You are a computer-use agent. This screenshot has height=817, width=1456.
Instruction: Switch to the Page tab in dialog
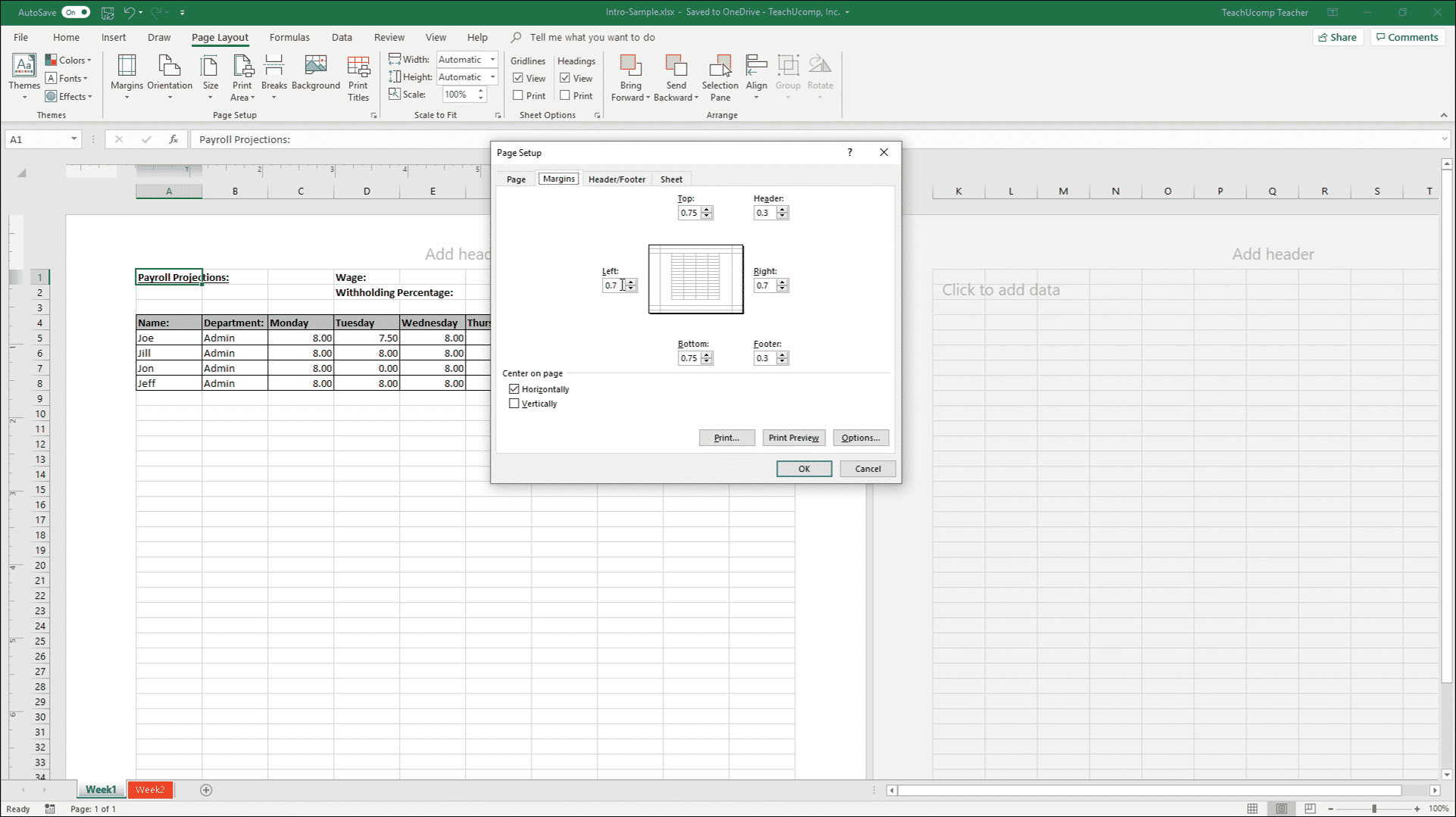pos(516,179)
